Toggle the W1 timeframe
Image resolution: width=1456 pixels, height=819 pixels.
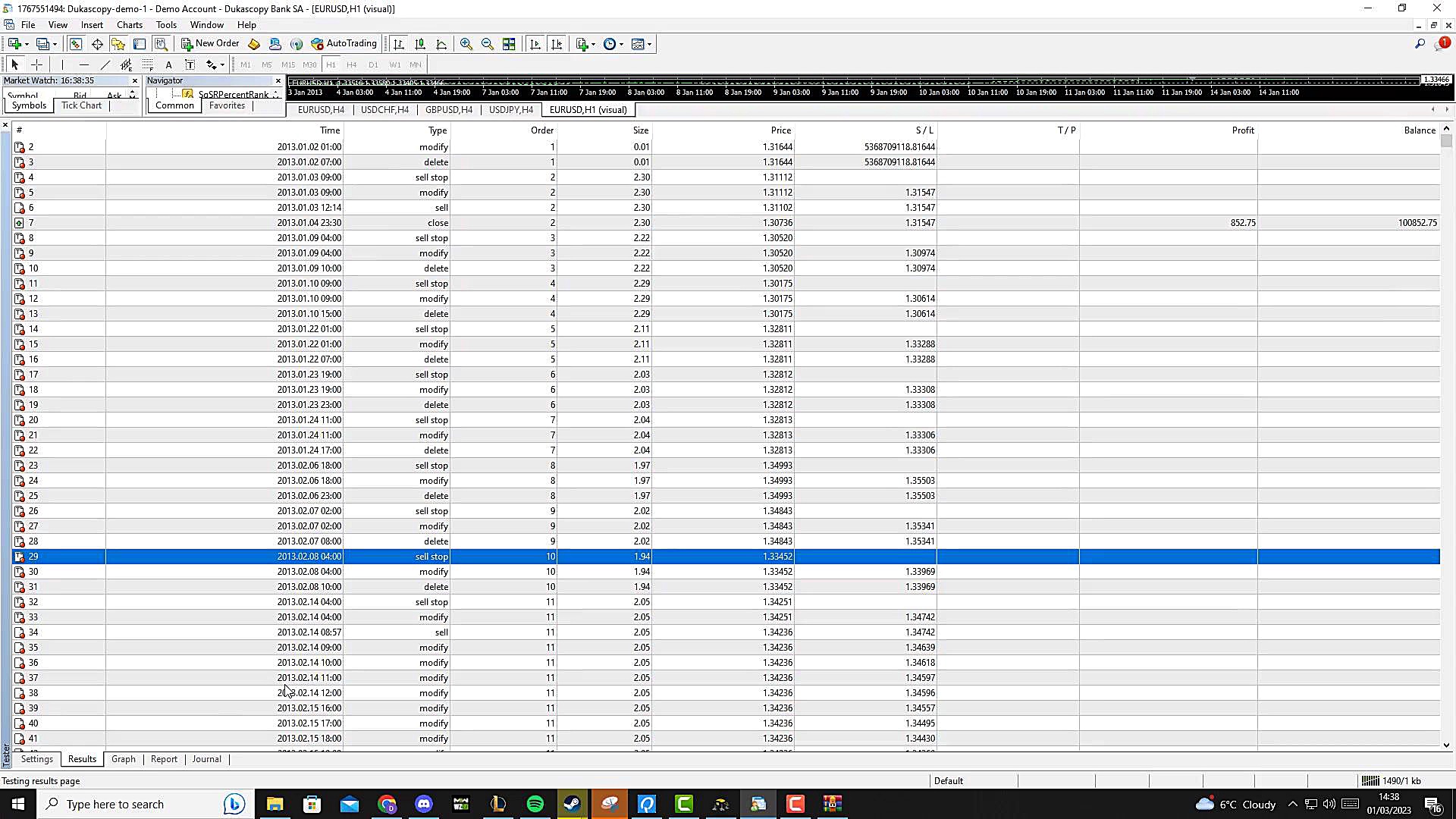click(394, 64)
